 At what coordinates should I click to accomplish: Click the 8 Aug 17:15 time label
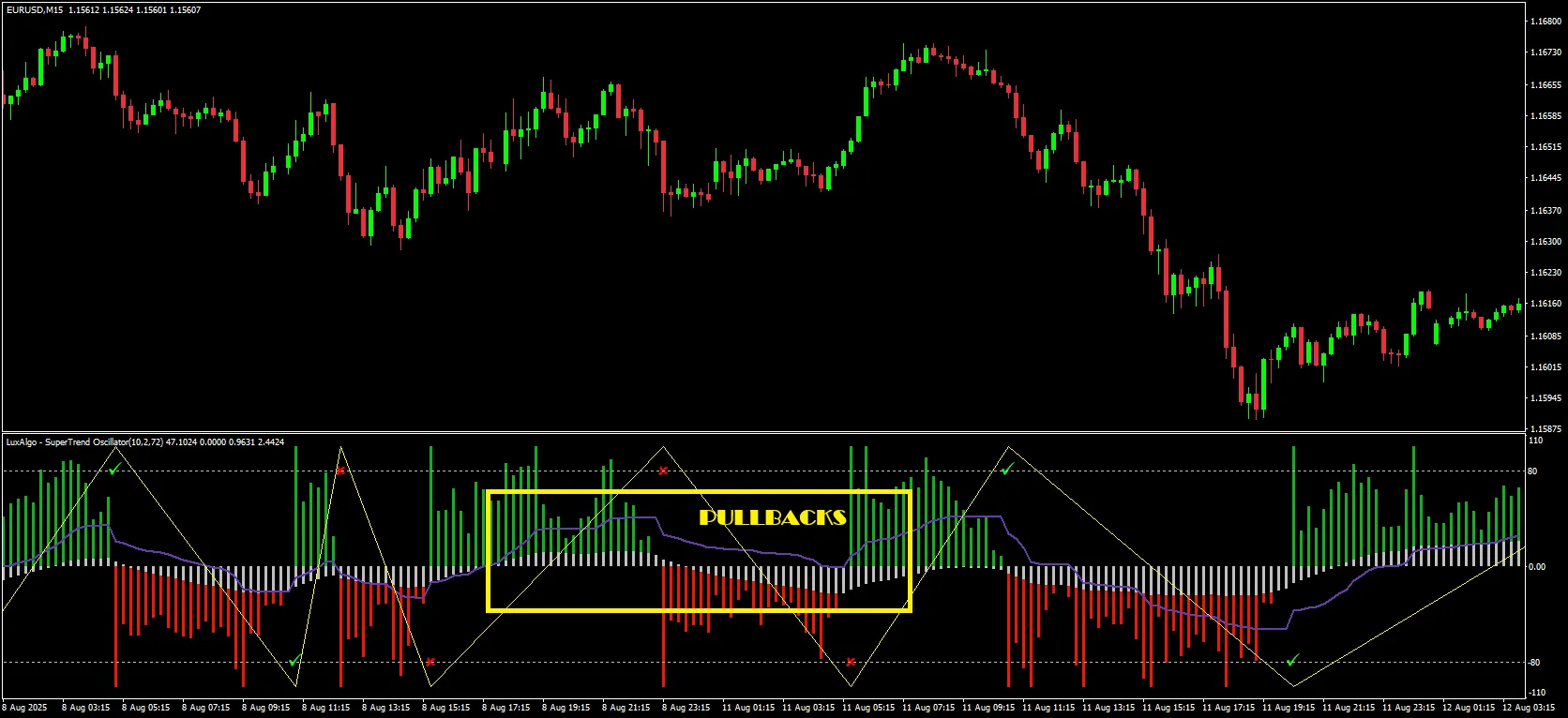[507, 708]
